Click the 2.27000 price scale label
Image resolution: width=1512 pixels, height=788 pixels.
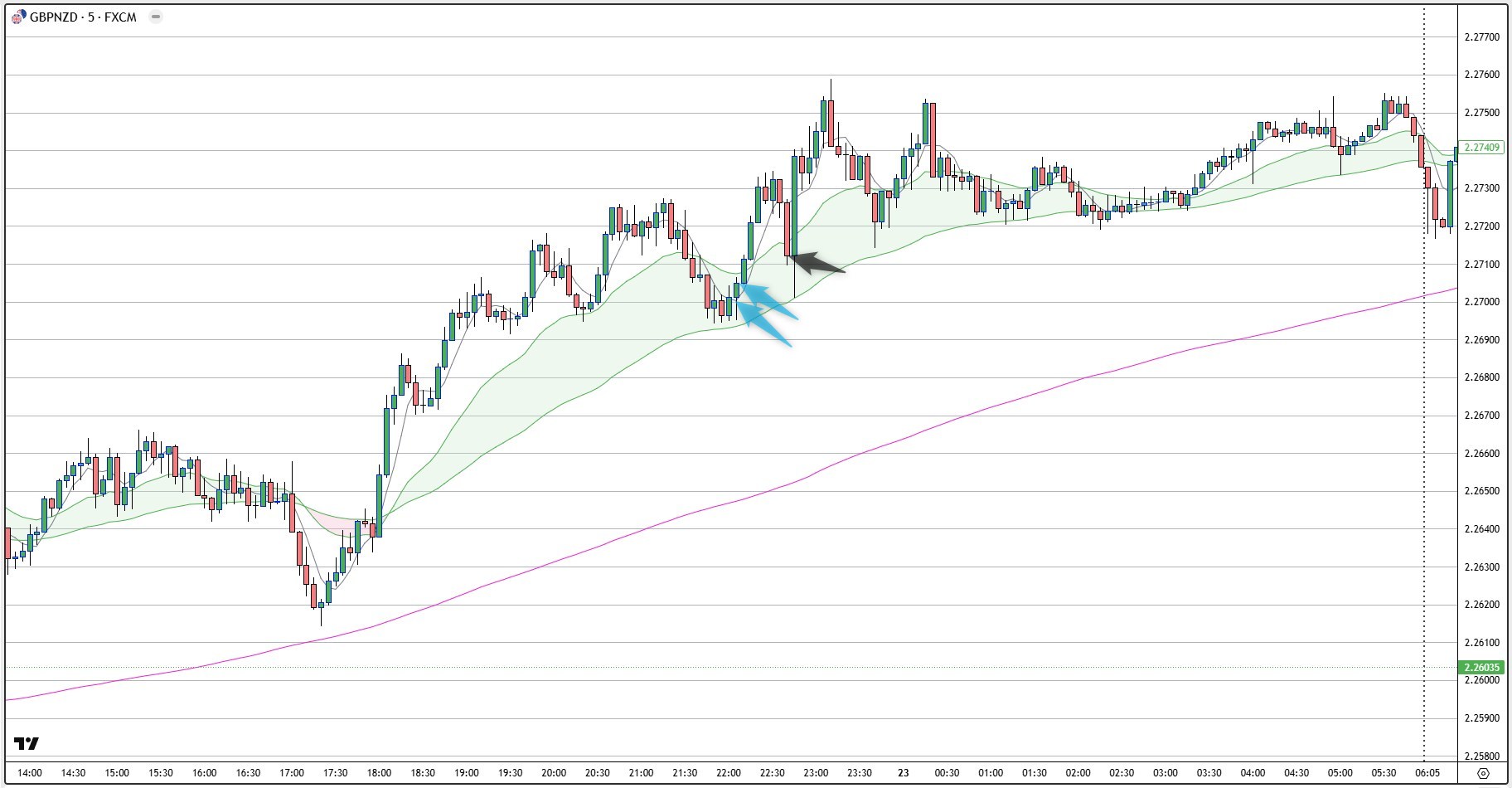[1481, 302]
